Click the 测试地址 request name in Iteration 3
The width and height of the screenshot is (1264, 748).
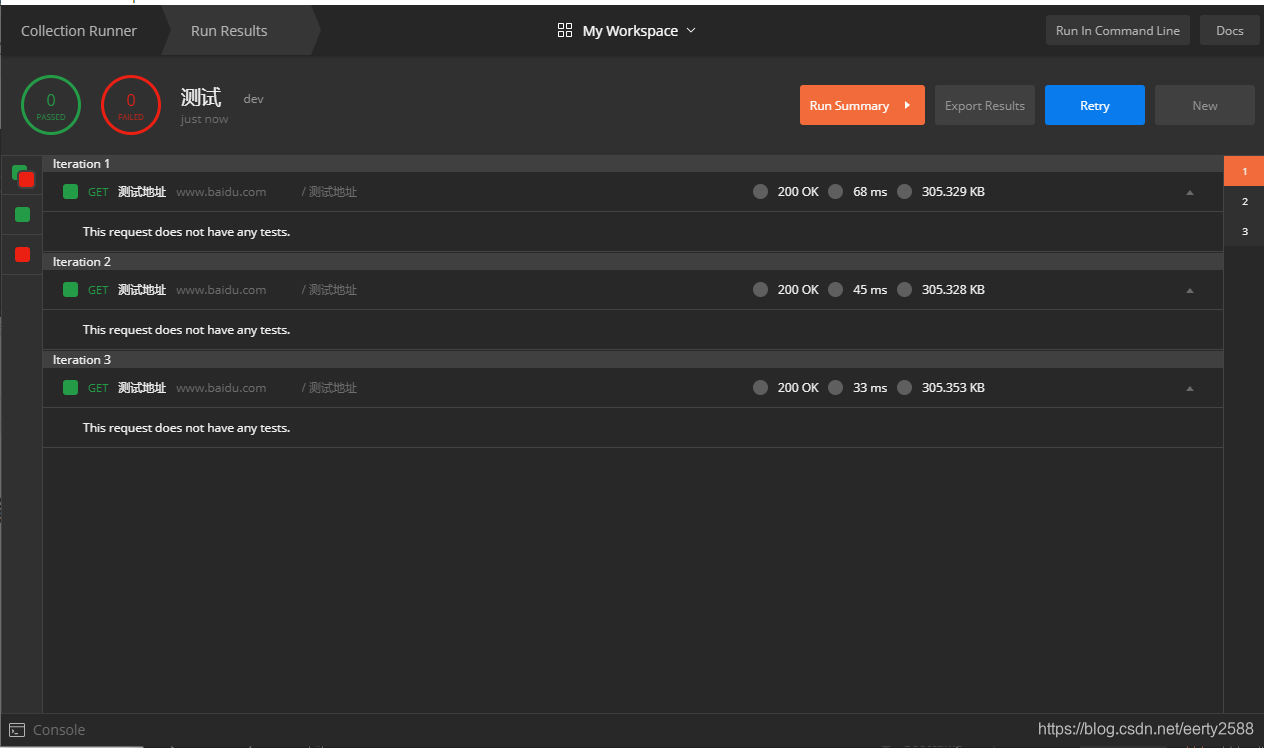(142, 388)
